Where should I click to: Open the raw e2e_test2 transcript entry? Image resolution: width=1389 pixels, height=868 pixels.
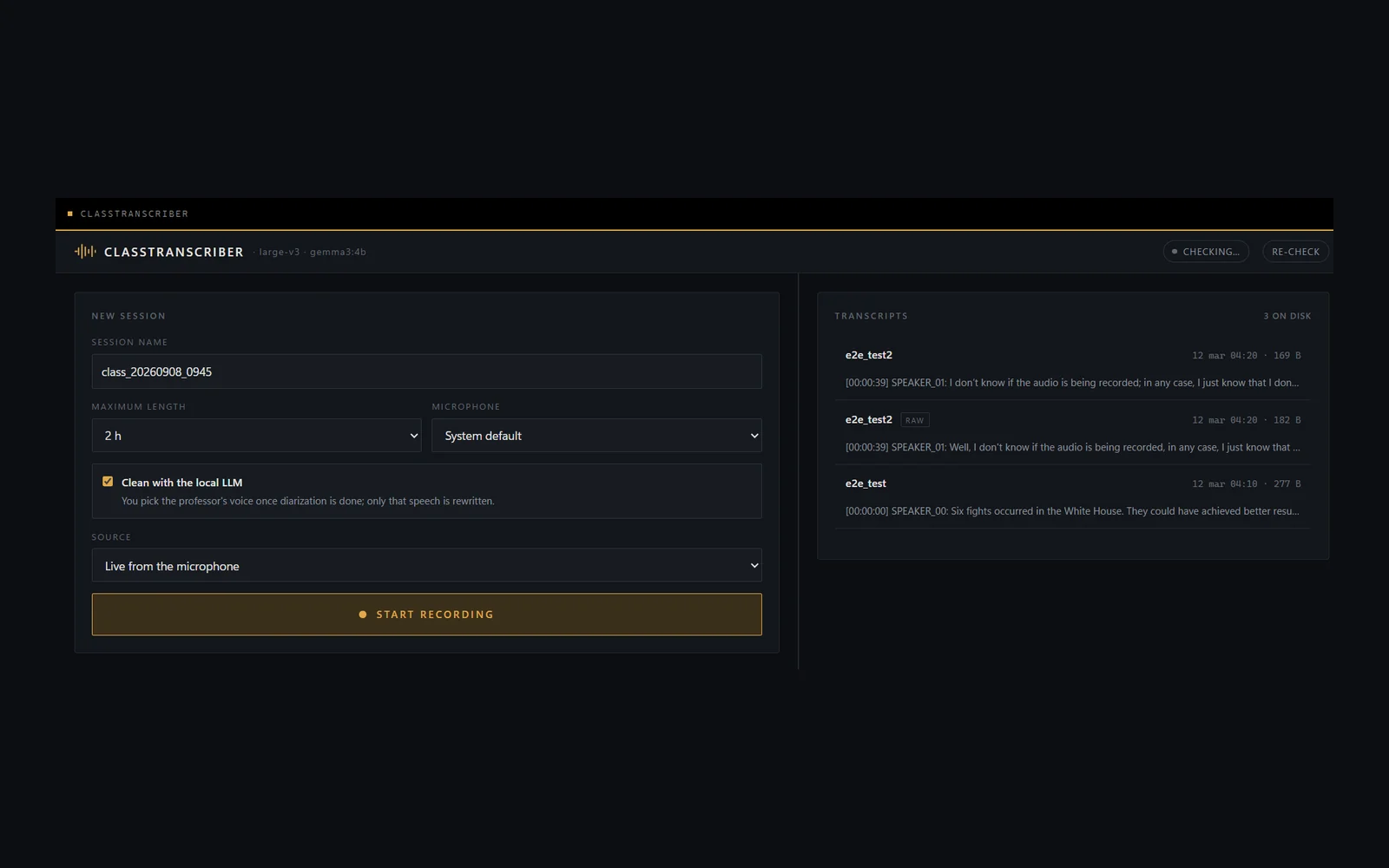1073,432
